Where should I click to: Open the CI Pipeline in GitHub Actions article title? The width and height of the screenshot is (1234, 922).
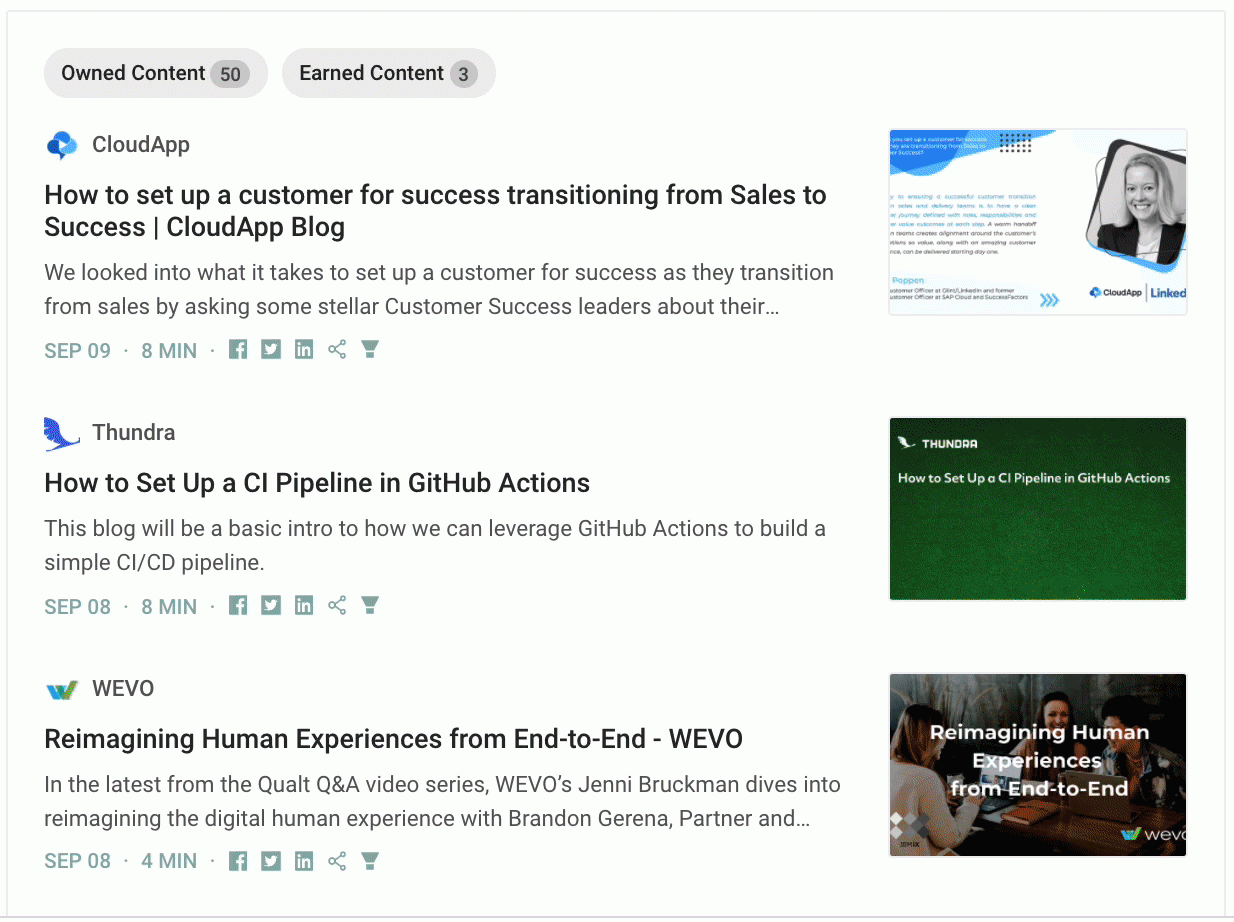[317, 483]
